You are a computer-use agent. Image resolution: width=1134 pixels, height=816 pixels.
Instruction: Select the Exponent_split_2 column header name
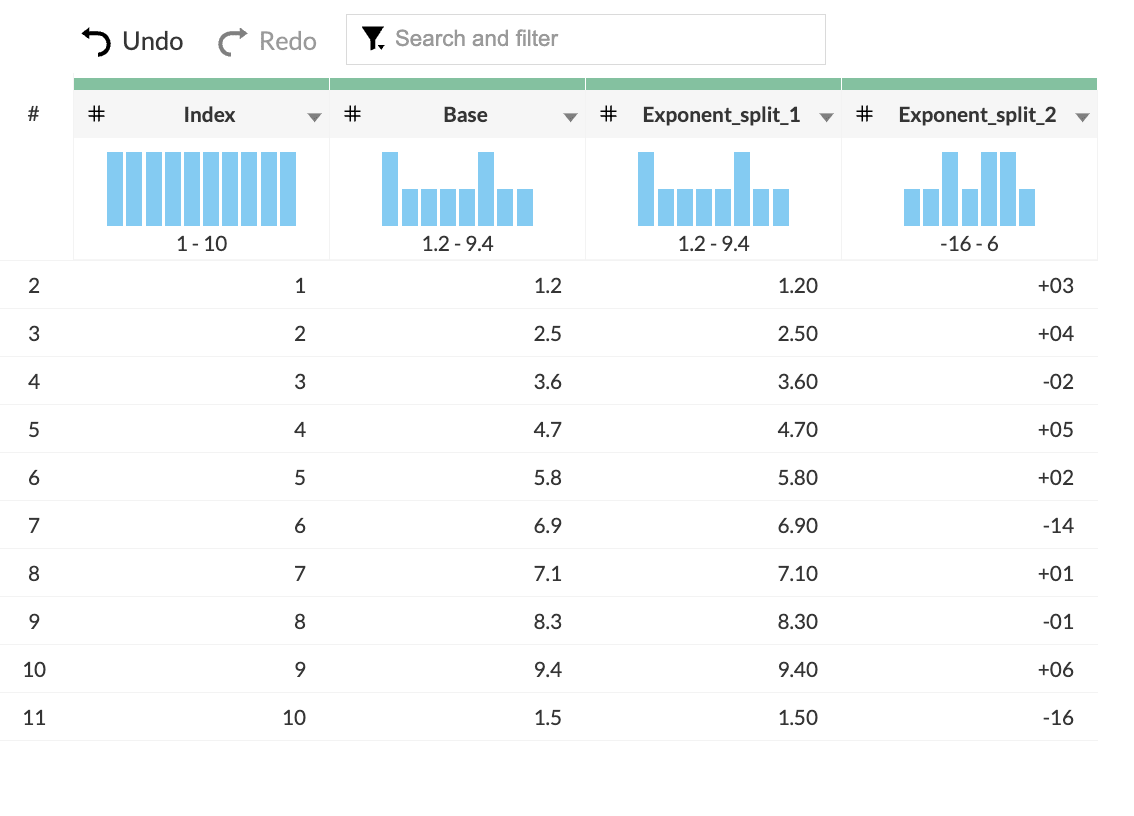[977, 114]
